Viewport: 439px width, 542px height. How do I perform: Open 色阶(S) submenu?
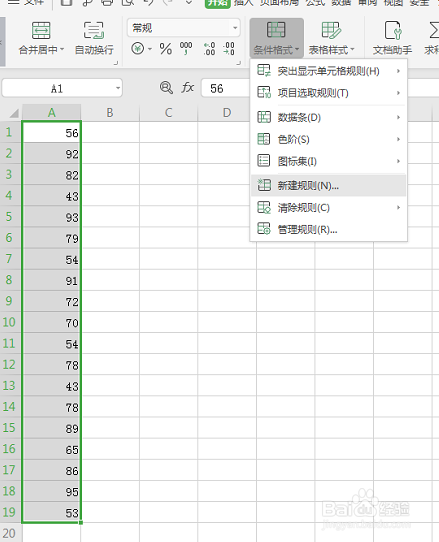328,139
